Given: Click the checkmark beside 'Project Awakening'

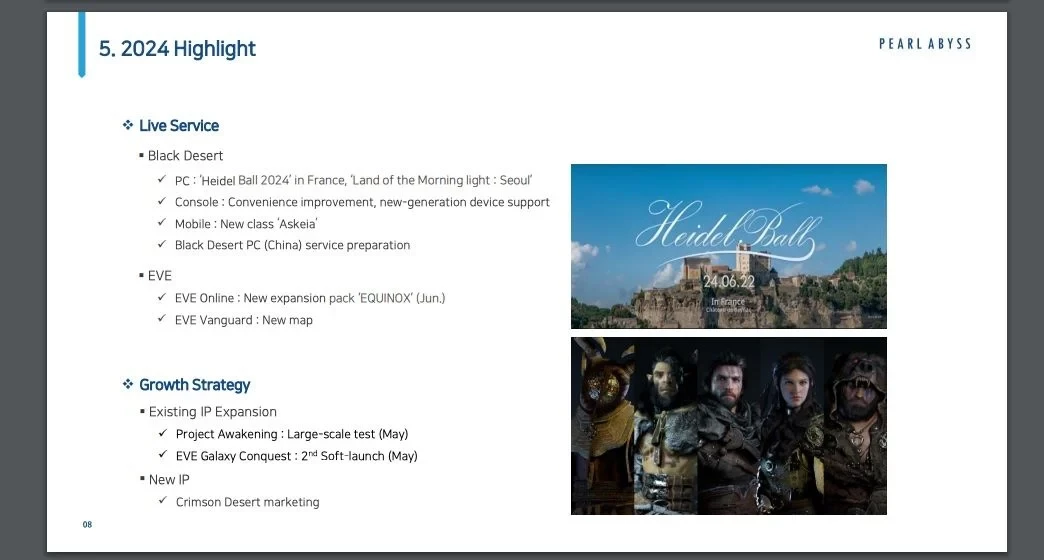Looking at the screenshot, I should point(162,433).
